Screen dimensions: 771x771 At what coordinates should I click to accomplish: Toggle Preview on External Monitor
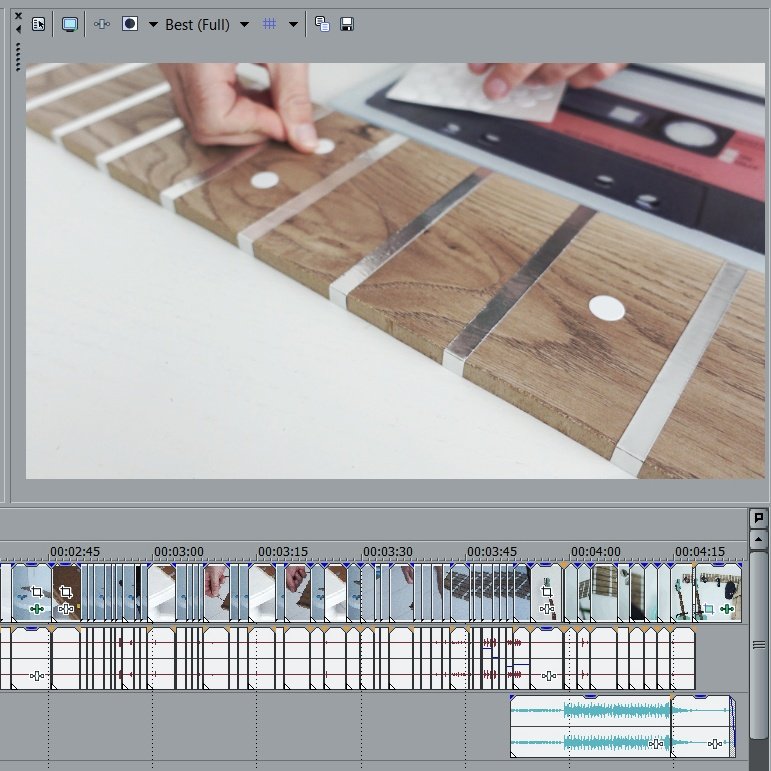point(69,24)
